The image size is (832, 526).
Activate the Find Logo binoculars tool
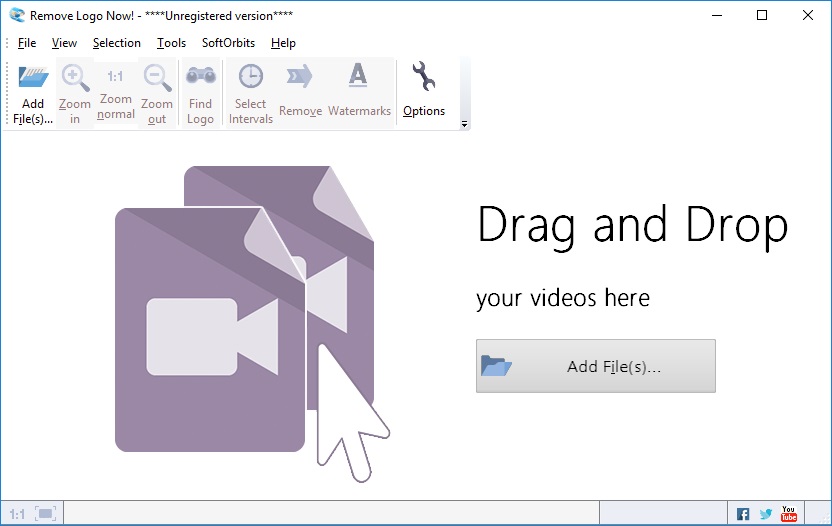pos(200,93)
